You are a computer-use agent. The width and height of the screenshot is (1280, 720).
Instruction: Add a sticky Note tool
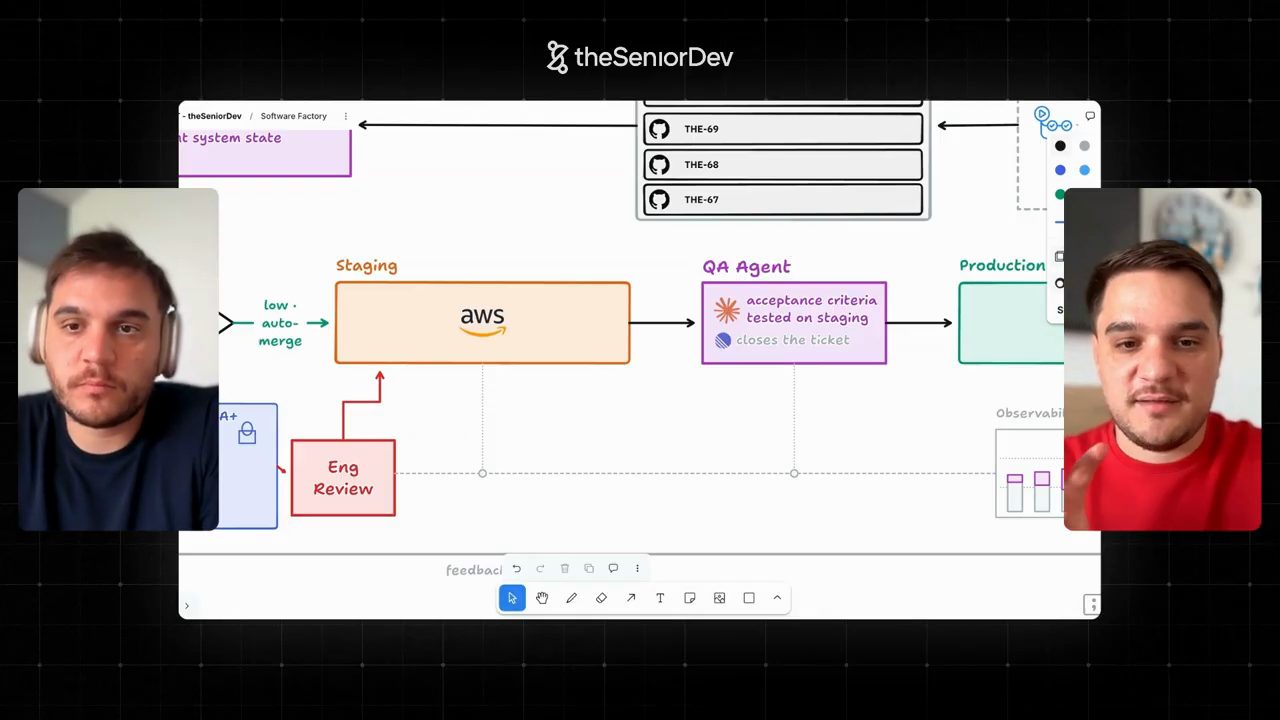click(690, 598)
